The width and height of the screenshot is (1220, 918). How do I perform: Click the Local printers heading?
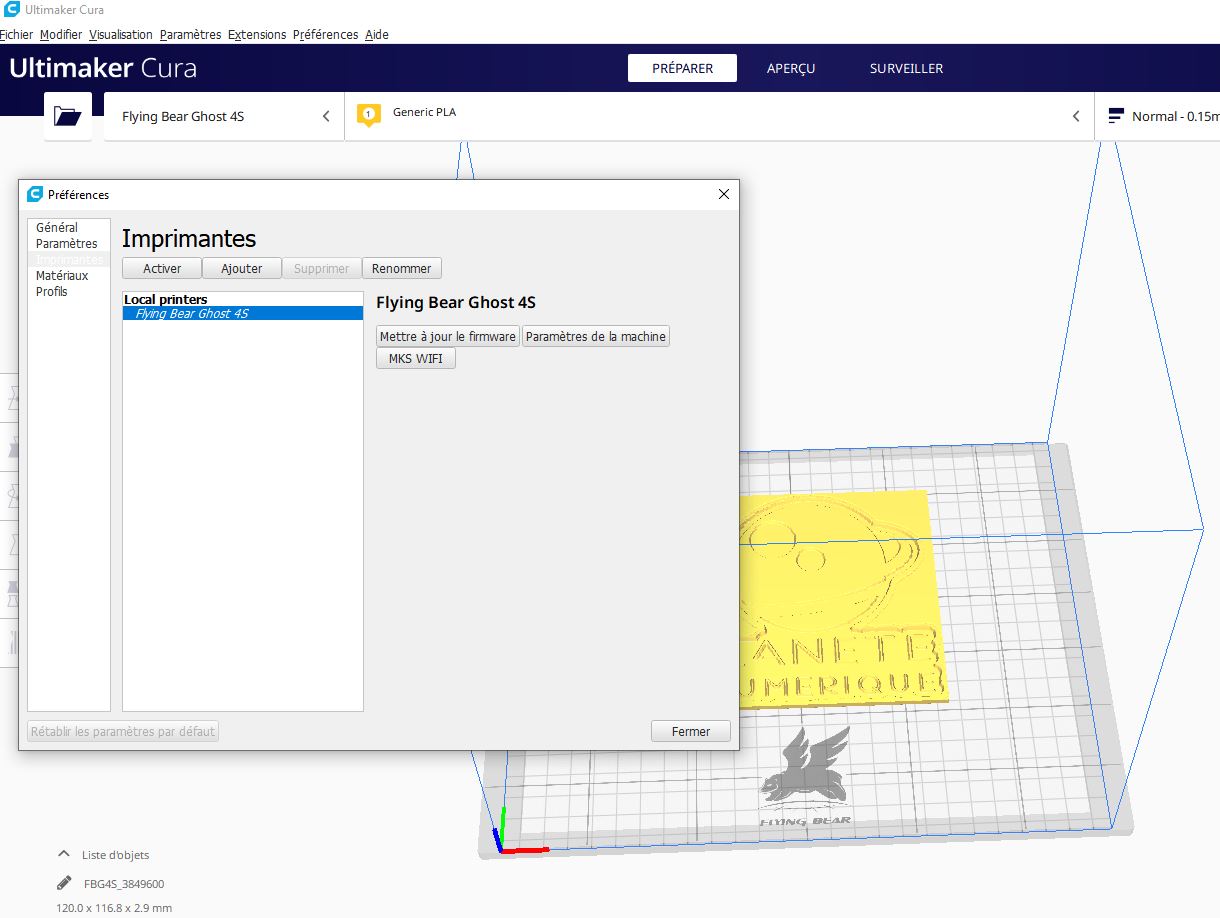click(166, 299)
